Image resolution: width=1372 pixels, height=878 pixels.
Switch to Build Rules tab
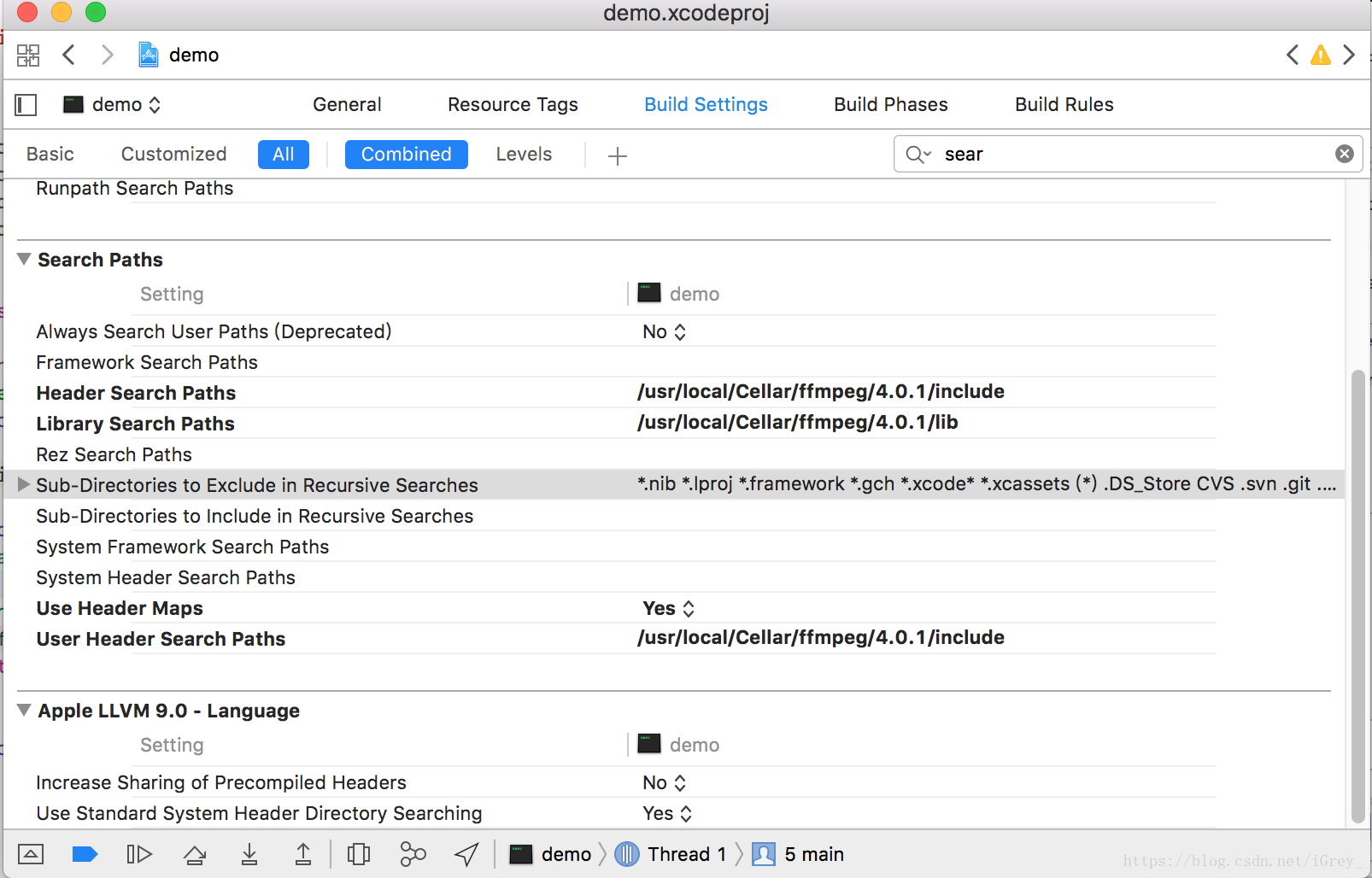pyautogui.click(x=1064, y=105)
